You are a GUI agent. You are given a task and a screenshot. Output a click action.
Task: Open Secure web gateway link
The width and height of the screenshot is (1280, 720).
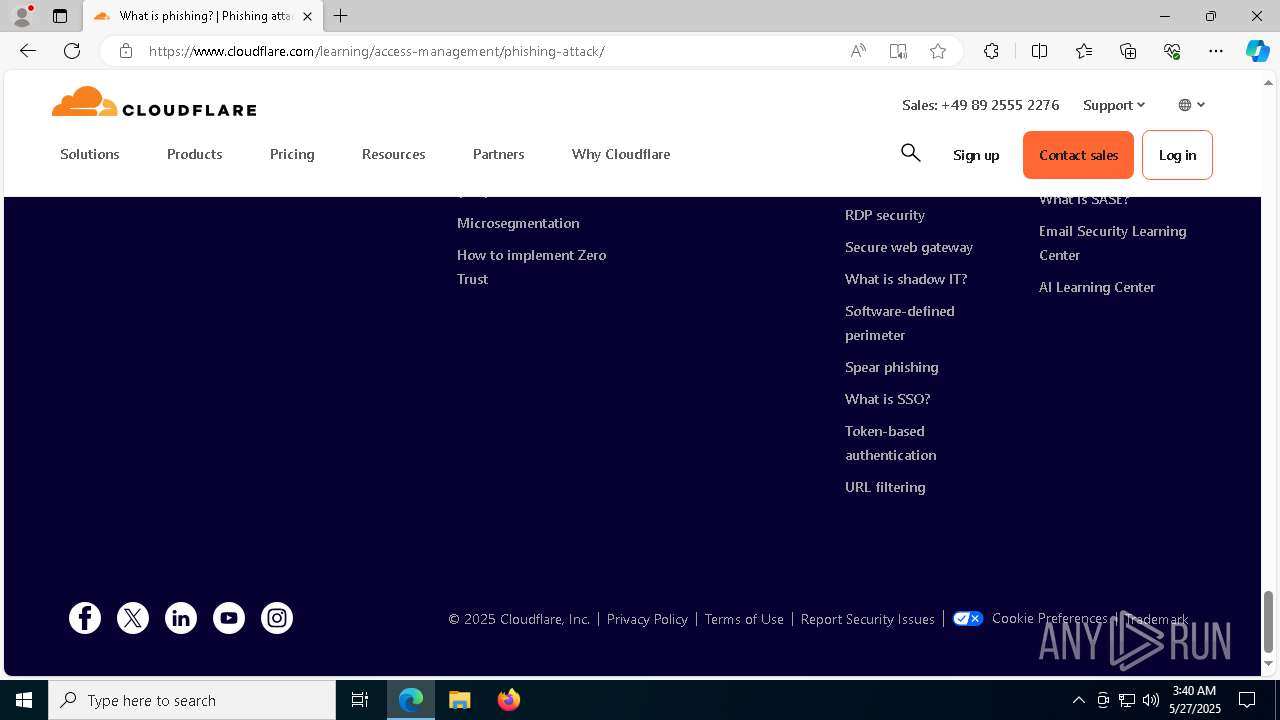click(x=909, y=247)
